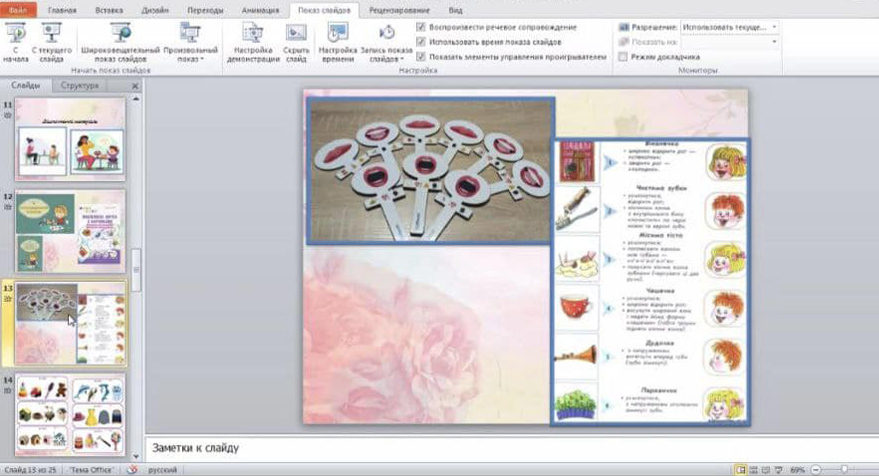Open 'Широковещательный показ слайдов'
The height and width of the screenshot is (476, 879).
(x=120, y=38)
